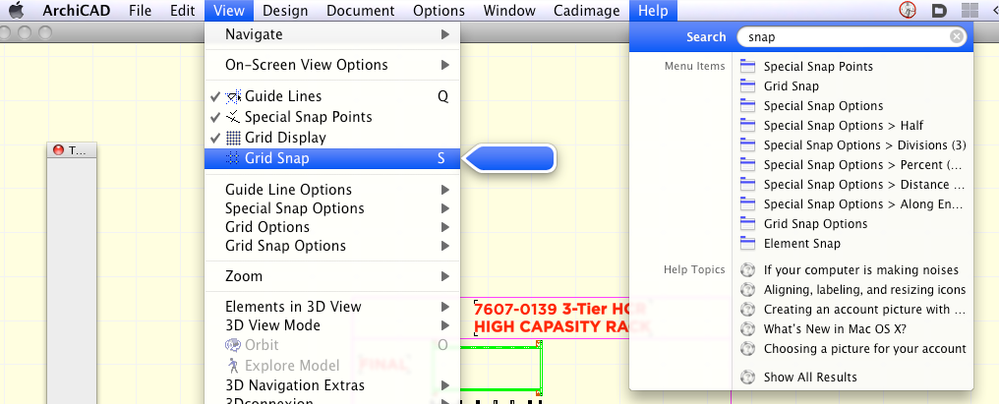
Task: Open the Cadimage menu
Action: point(587,11)
